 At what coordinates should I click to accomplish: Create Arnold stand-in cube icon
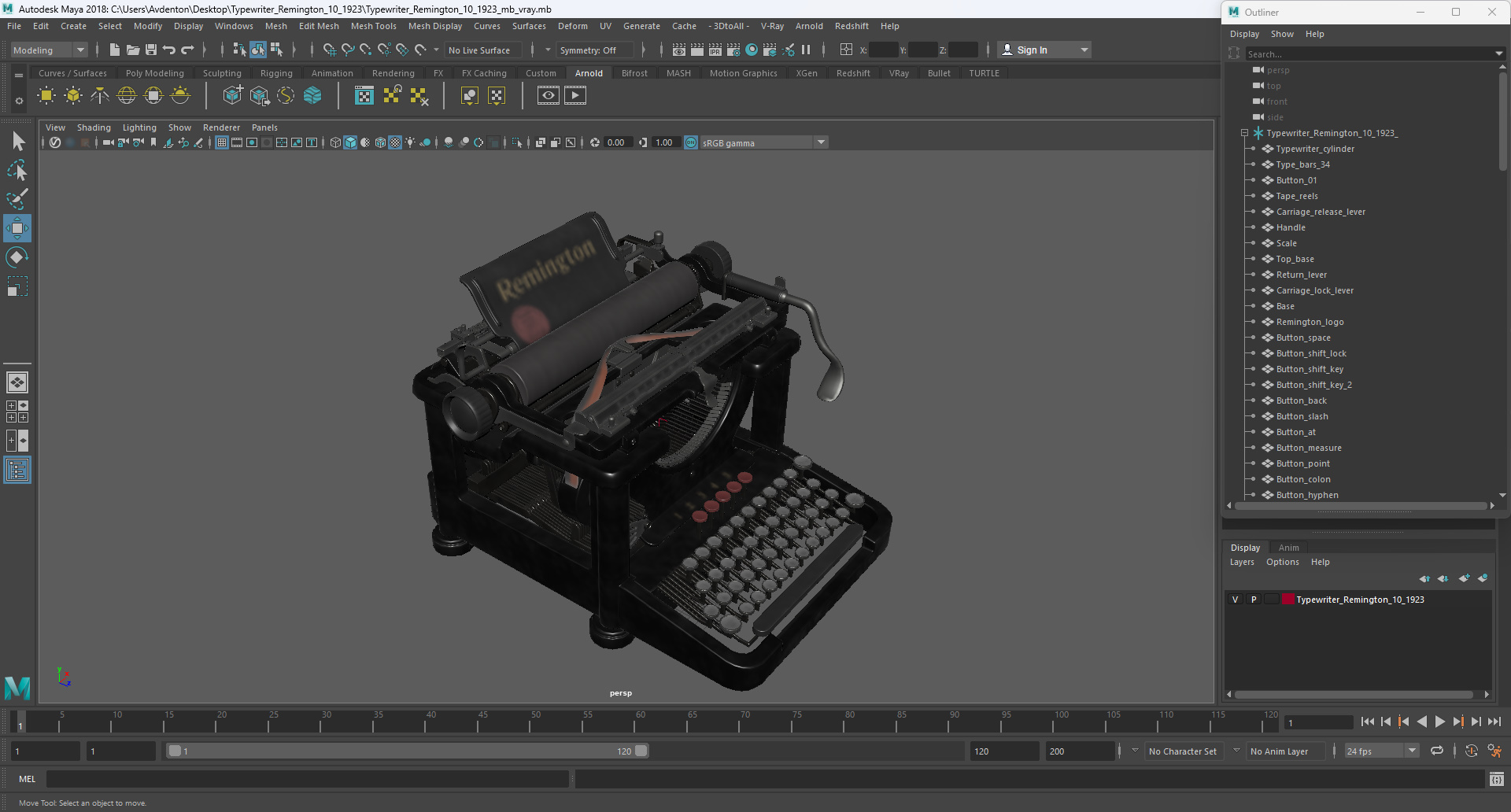233,96
